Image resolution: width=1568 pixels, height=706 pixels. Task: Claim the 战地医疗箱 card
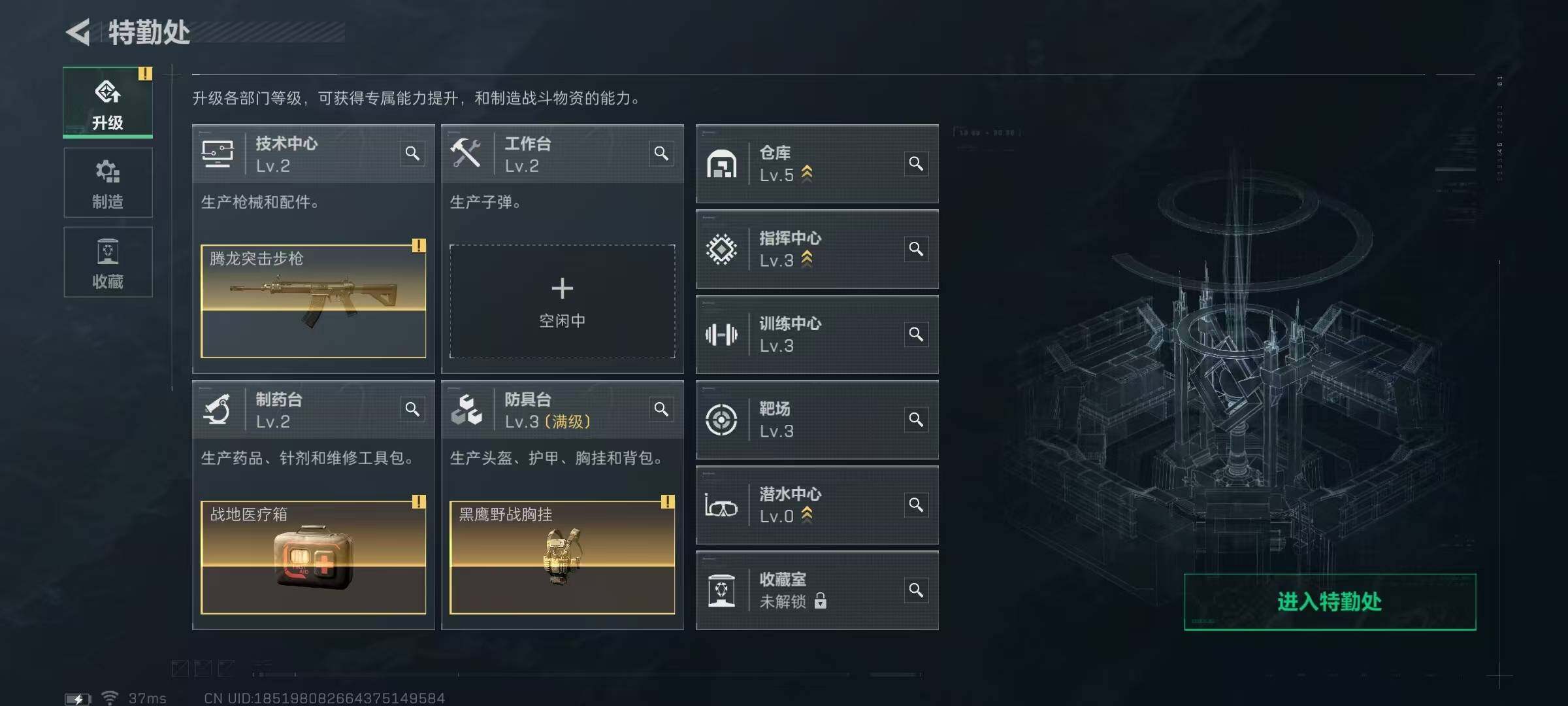click(314, 558)
